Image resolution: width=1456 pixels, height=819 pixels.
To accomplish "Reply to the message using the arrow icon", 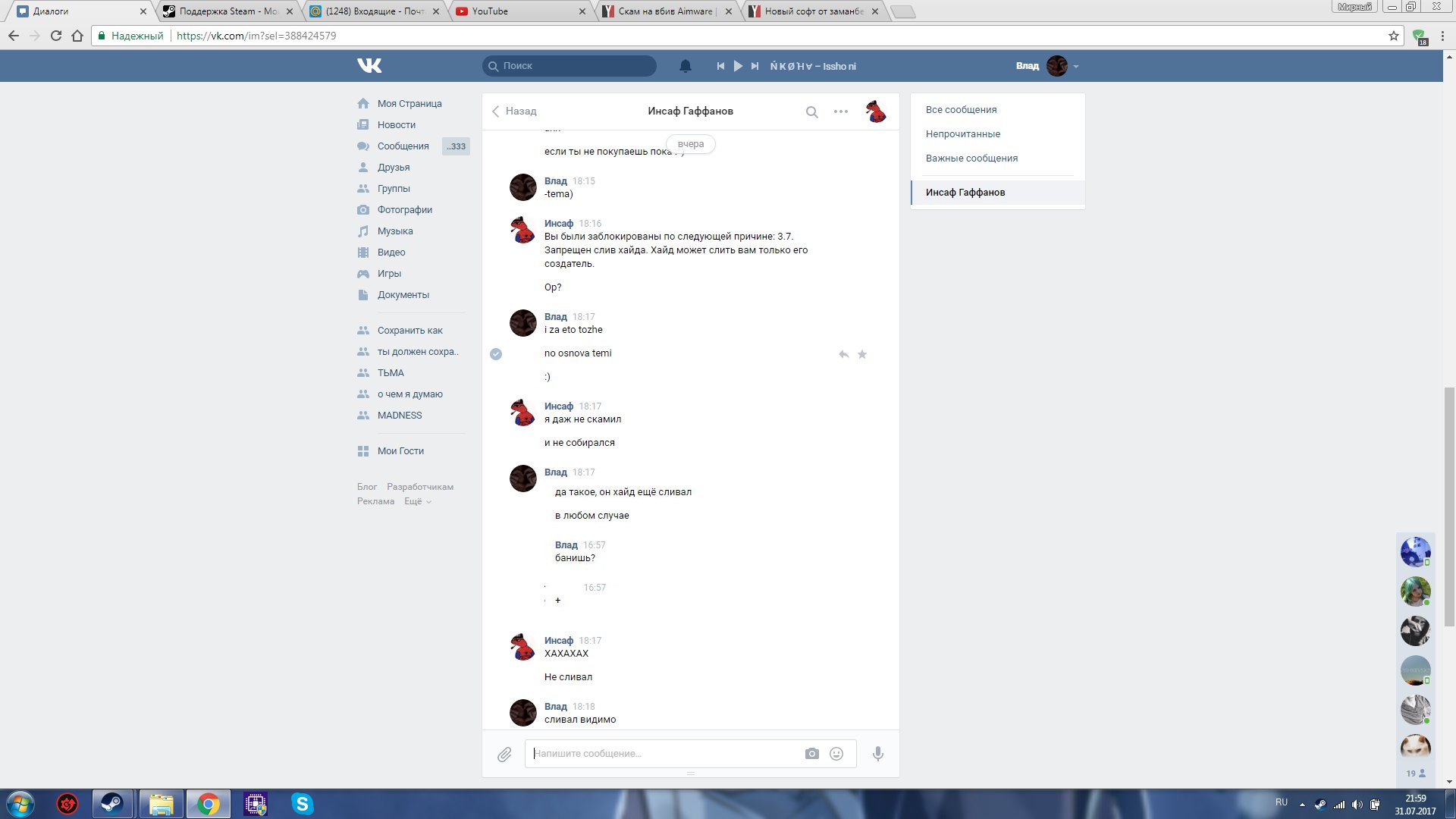I will pyautogui.click(x=843, y=354).
